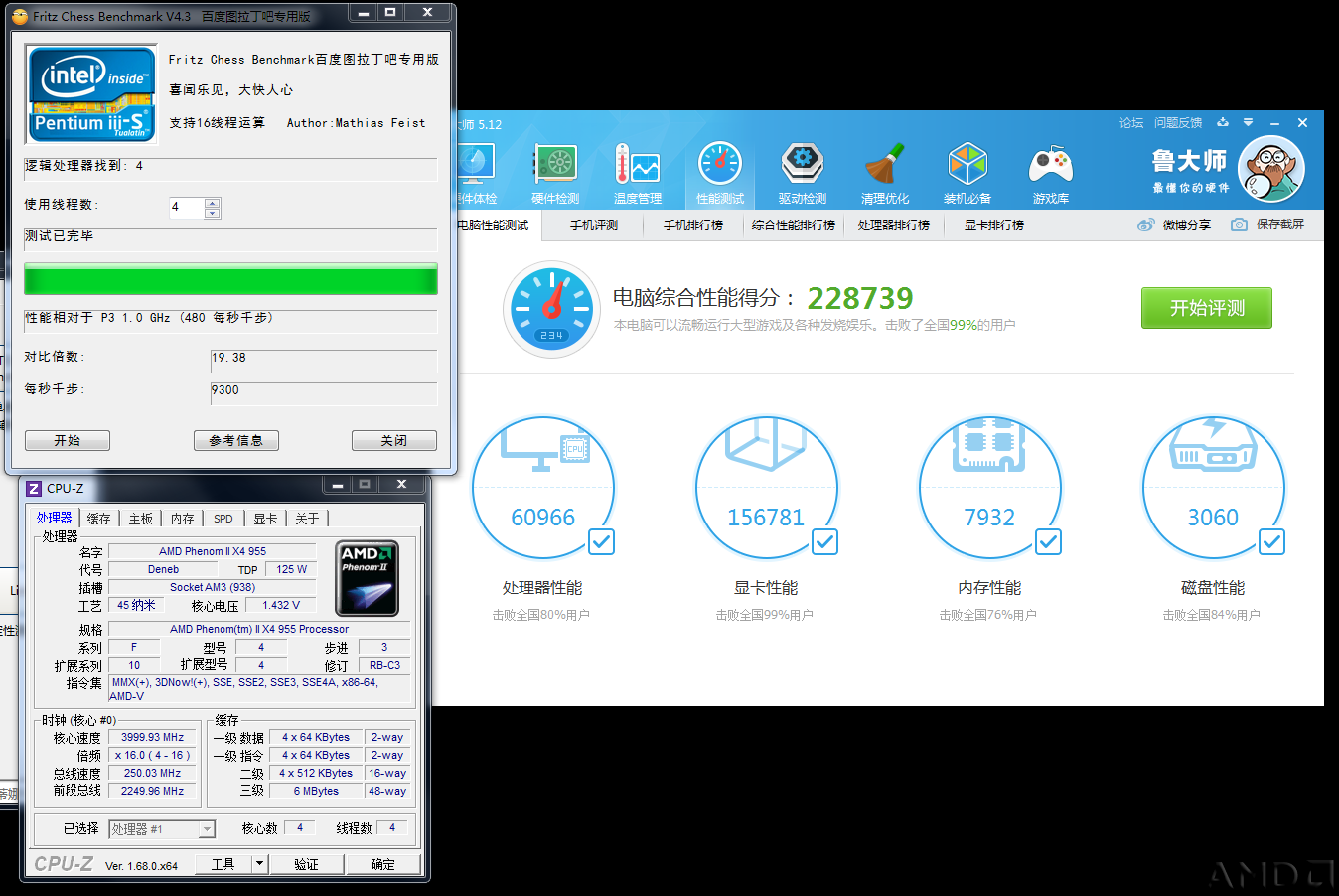Click the 对比倍数 field showing 19.38

[324, 361]
